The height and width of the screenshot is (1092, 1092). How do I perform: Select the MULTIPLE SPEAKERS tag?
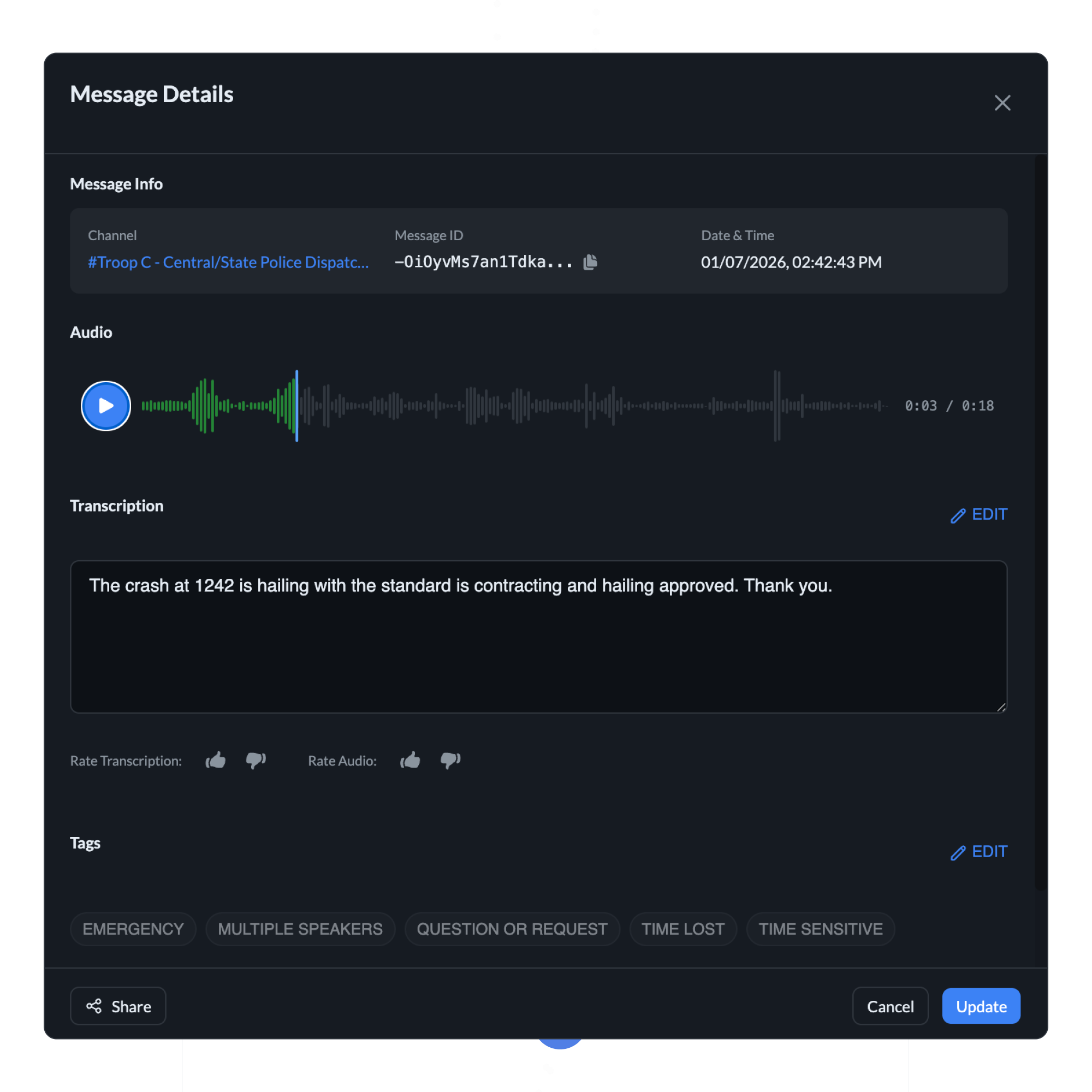point(300,929)
